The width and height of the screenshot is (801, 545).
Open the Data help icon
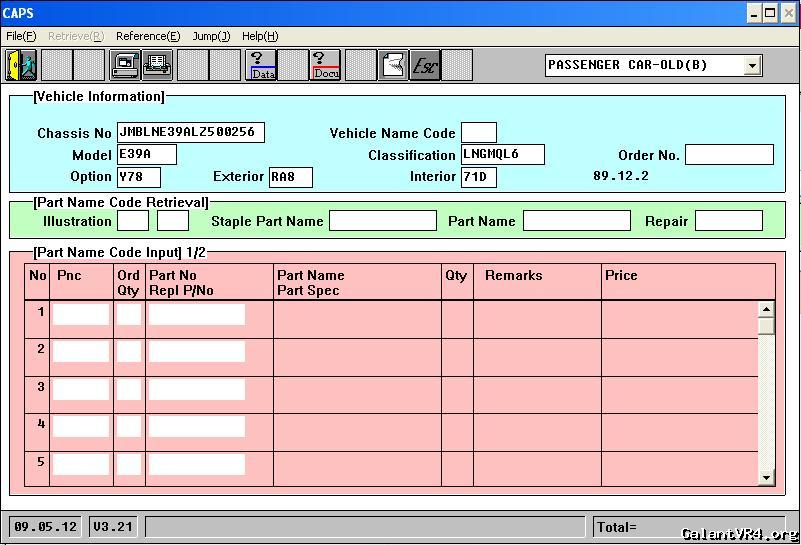pyautogui.click(x=262, y=65)
